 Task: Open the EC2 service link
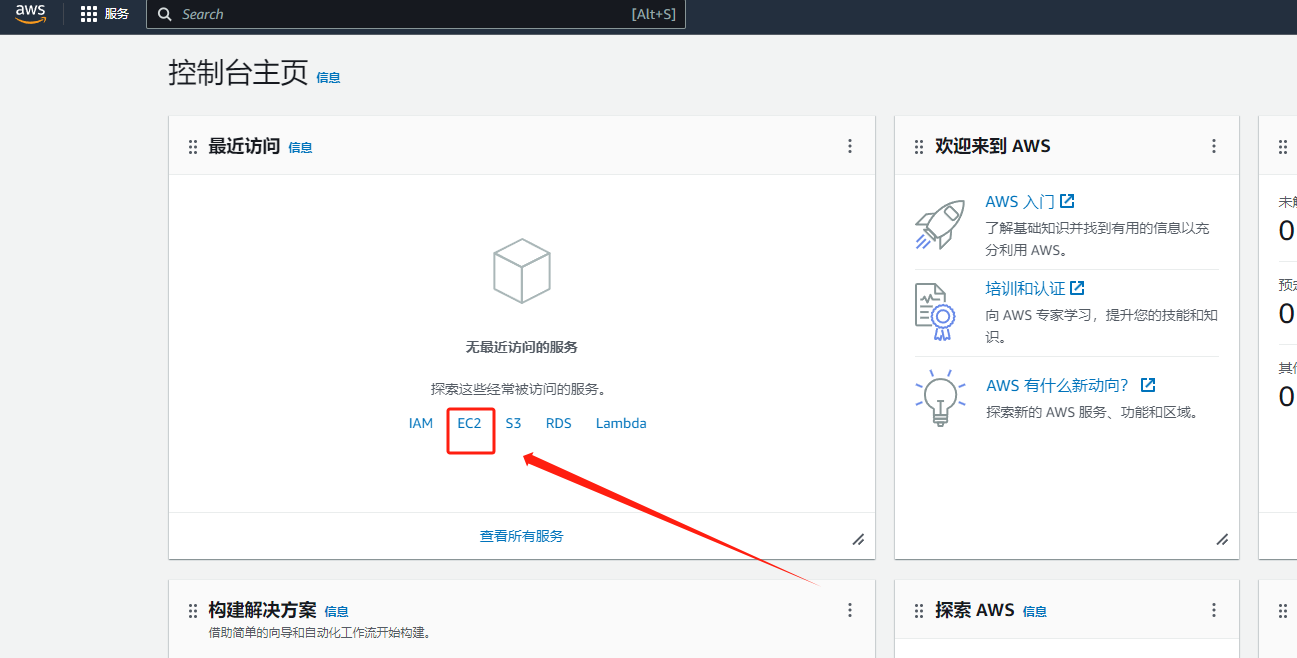tap(469, 423)
